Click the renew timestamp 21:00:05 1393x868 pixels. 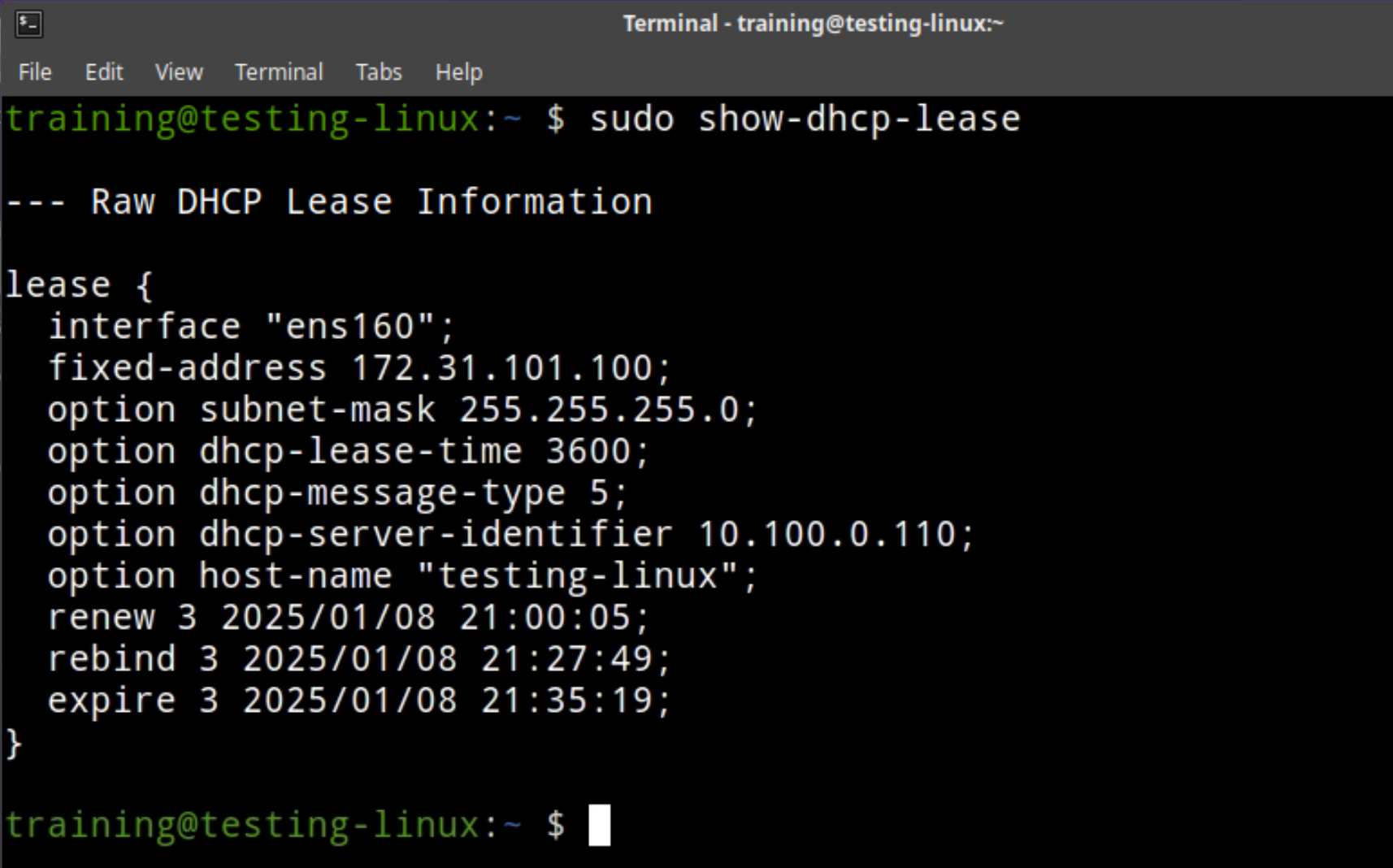545,618
